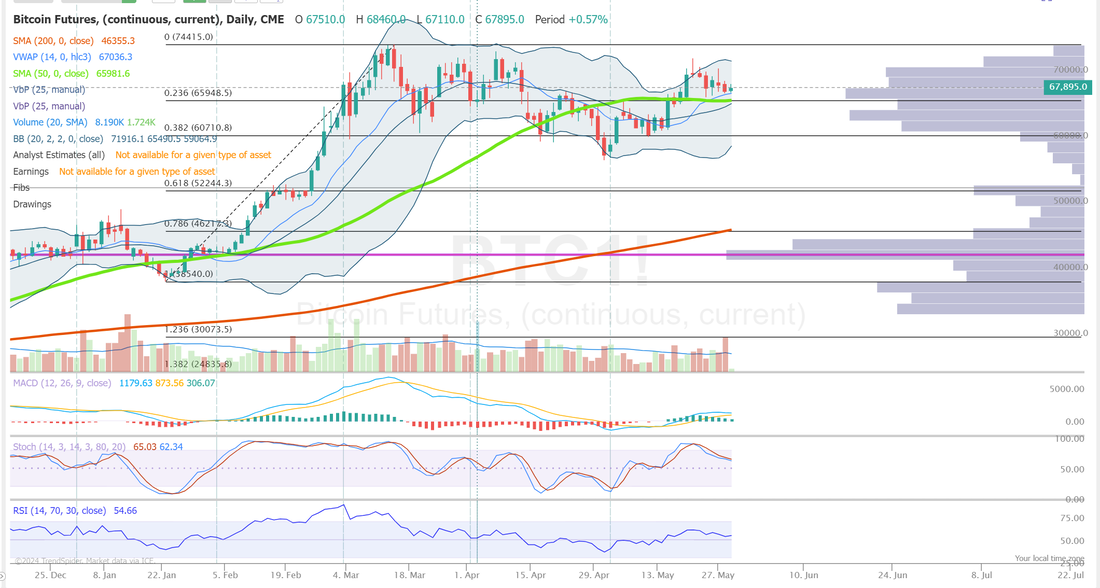The width and height of the screenshot is (1100, 588).
Task: Click the VWAP value 67036.3
Action: click(115, 57)
